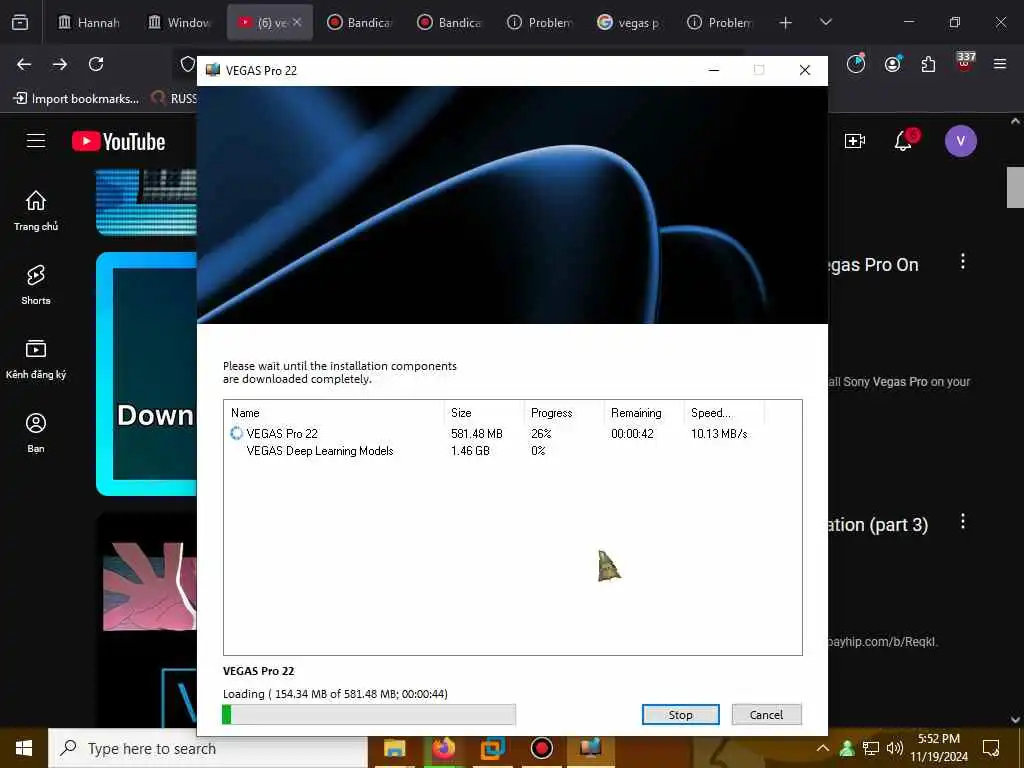This screenshot has height=768, width=1024.
Task: Click the browser forward arrow
Action: click(60, 64)
